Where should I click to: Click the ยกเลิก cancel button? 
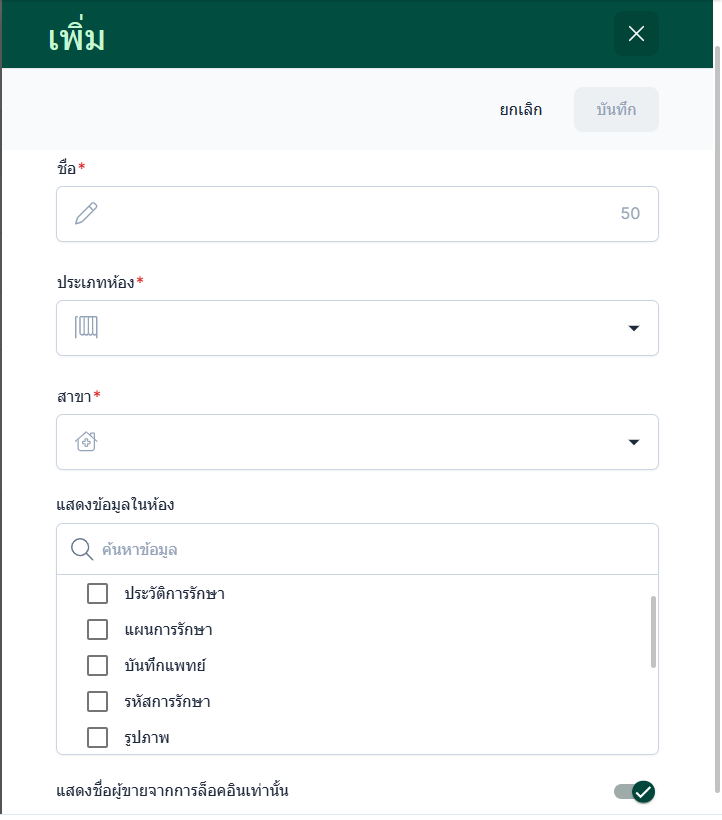[x=521, y=110]
